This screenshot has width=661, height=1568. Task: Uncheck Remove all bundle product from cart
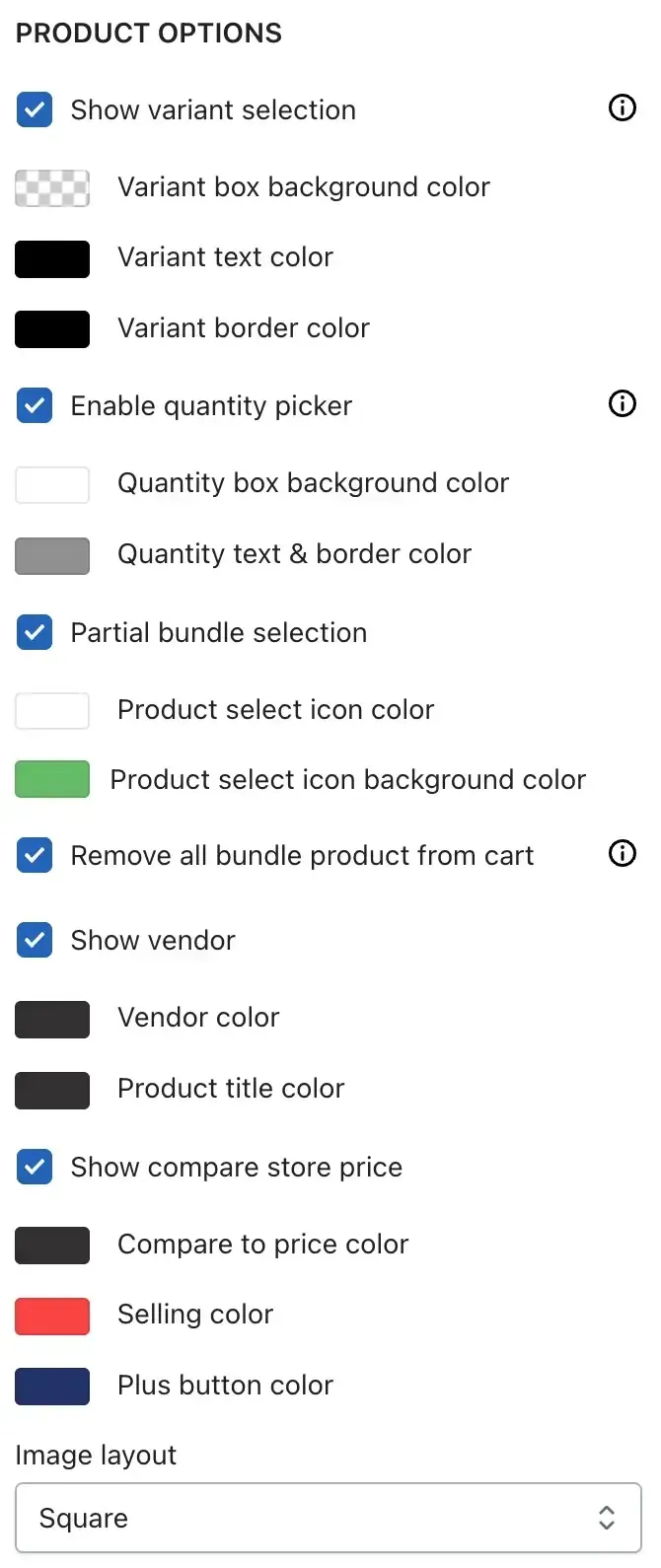tap(35, 855)
